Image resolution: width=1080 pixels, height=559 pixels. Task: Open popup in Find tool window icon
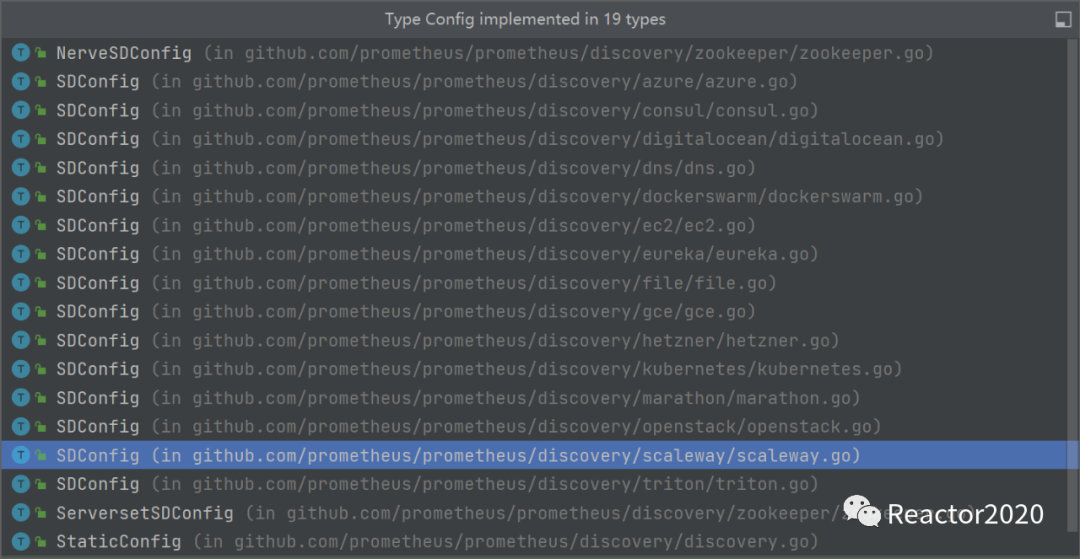click(x=1063, y=20)
